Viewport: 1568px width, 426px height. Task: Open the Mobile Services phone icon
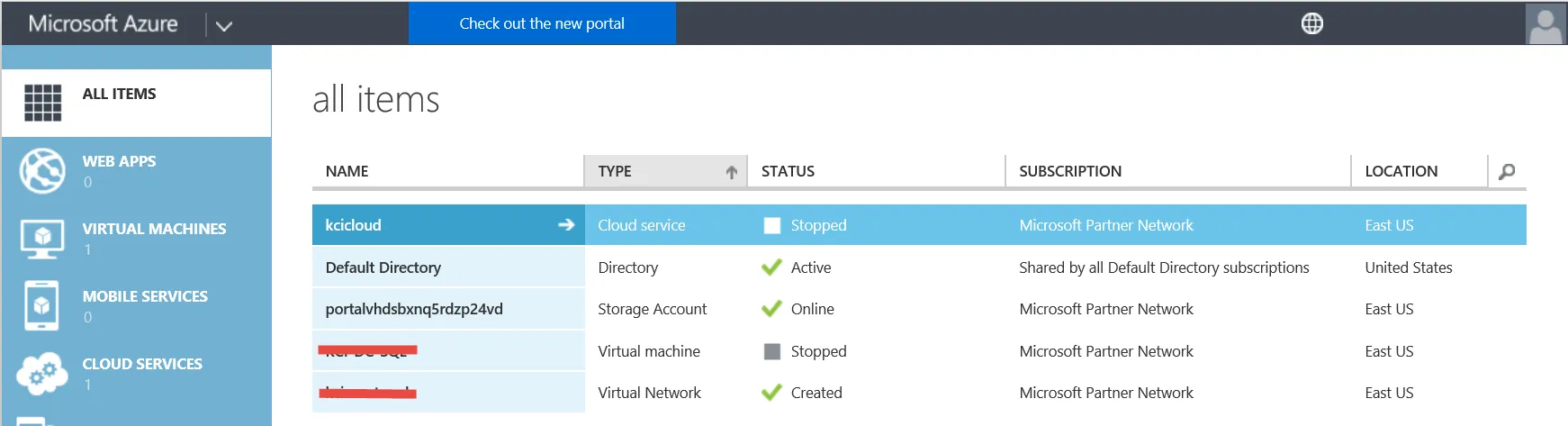pos(42,306)
